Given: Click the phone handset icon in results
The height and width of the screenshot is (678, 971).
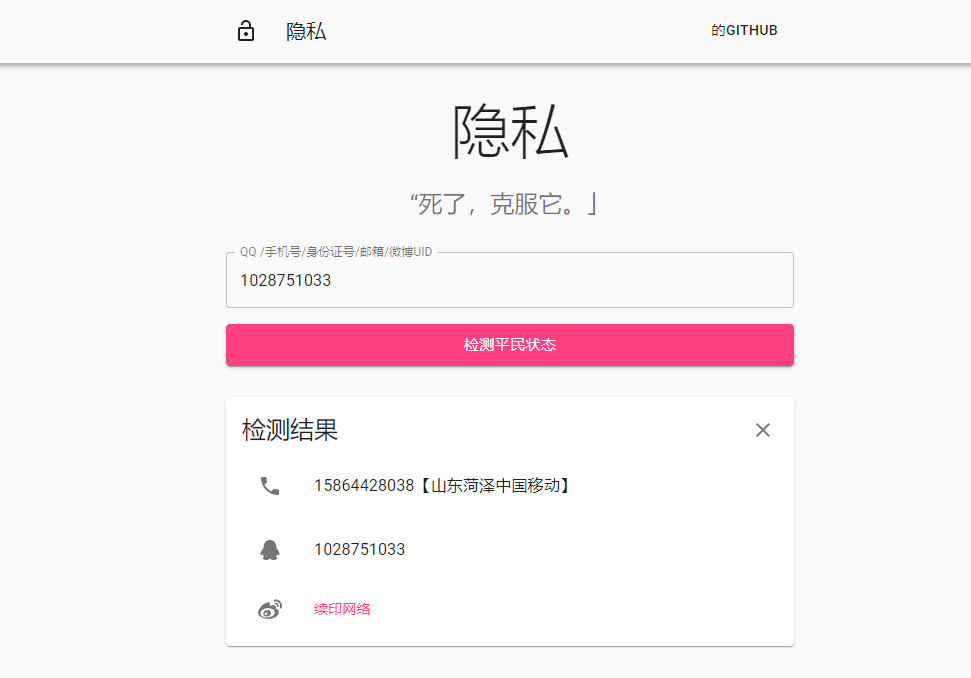Looking at the screenshot, I should [270, 486].
